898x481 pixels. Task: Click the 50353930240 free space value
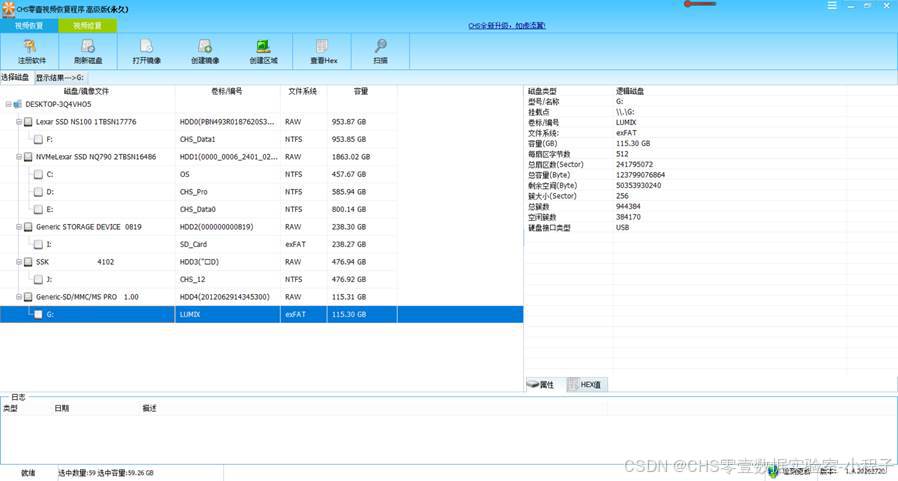[x=639, y=186]
